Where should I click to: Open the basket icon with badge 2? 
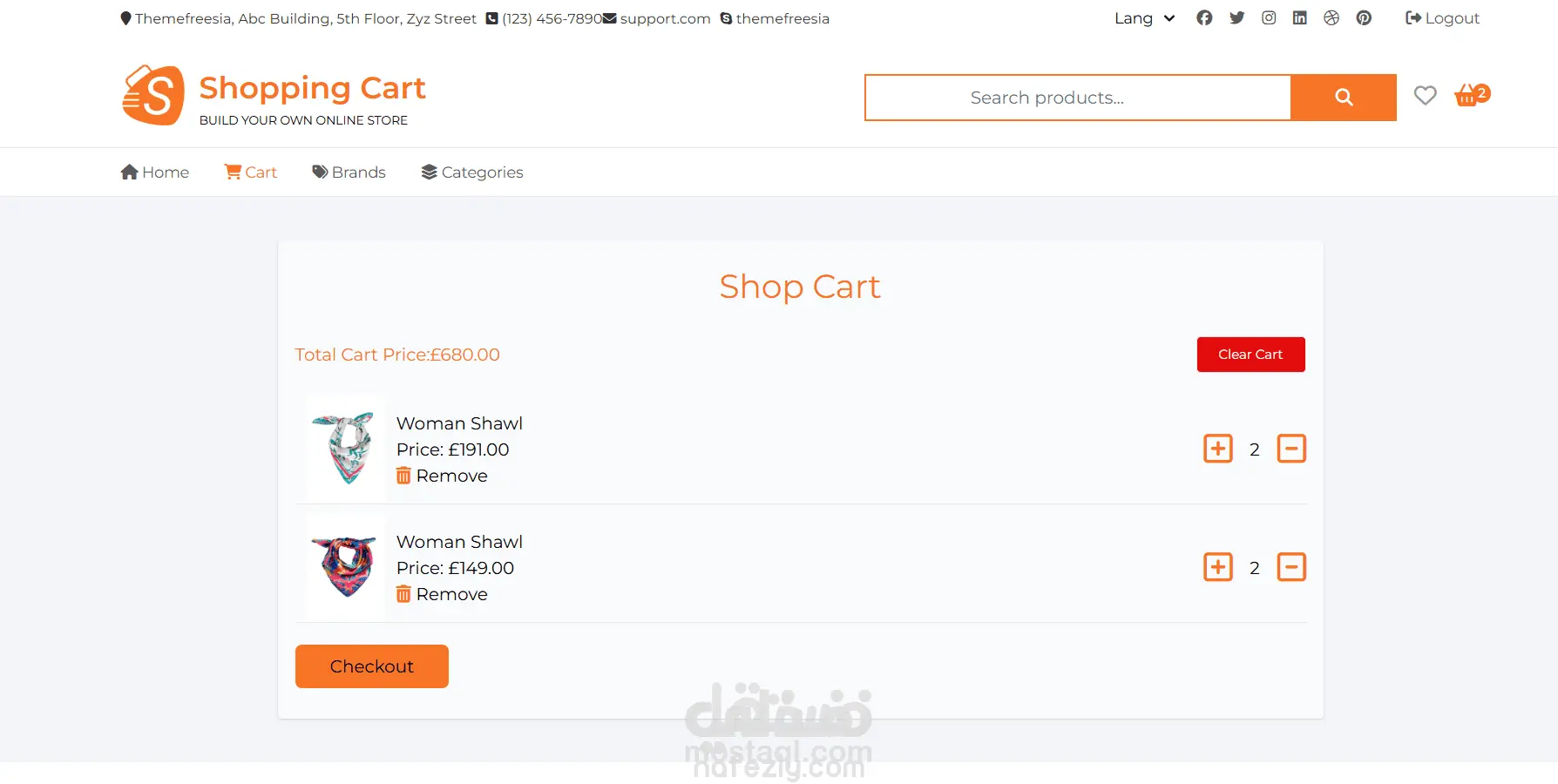(1472, 95)
